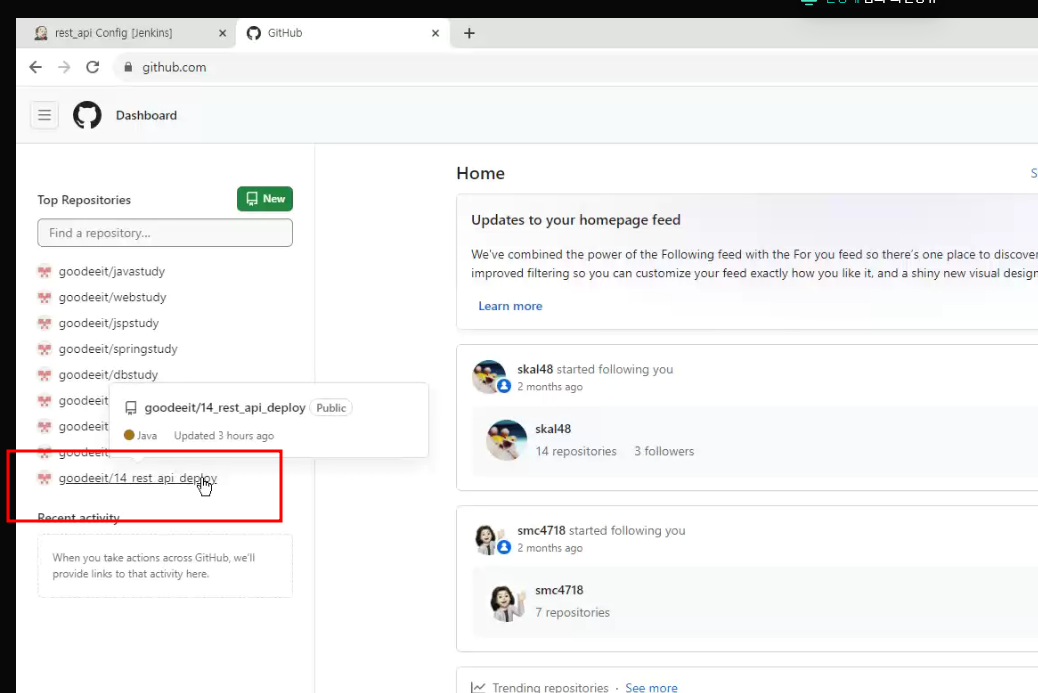
Task: Click the avatar icon beside goodeeit/14_rest_api_deploy
Action: point(44,478)
